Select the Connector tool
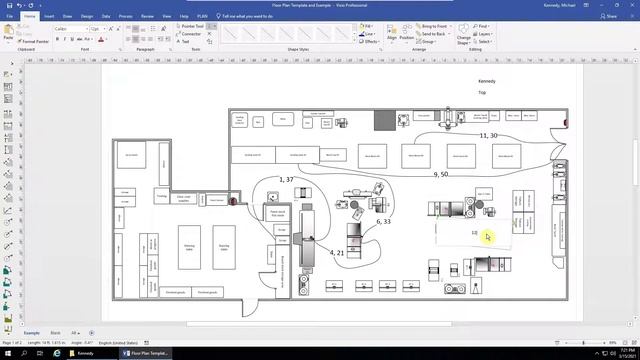Viewport: 640px width, 360px height. click(189, 34)
